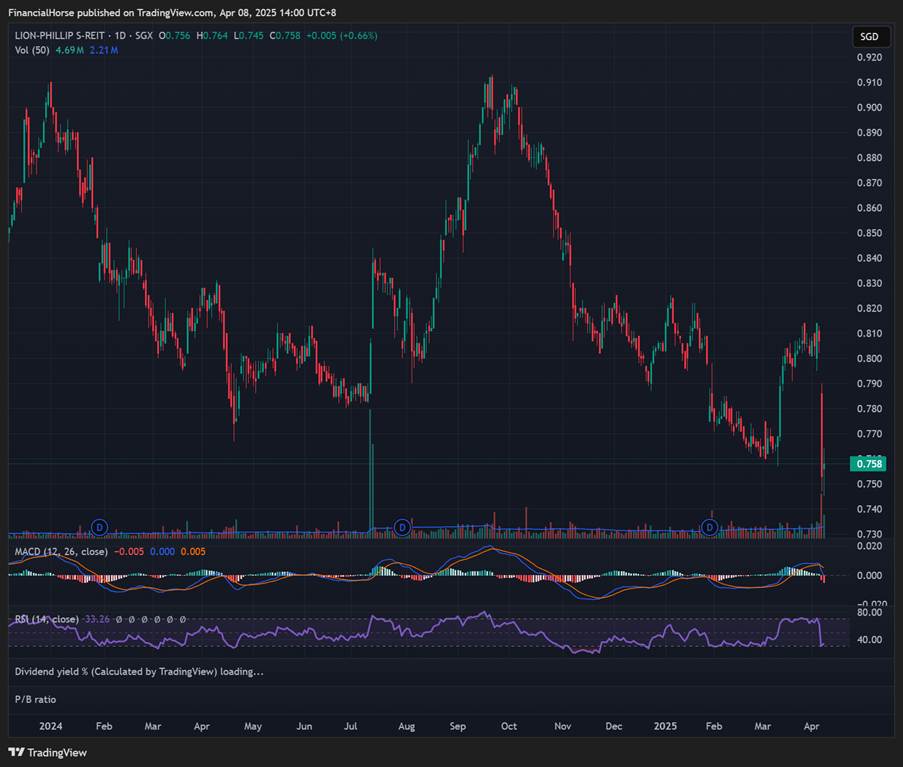The width and height of the screenshot is (903, 767).
Task: Click the Jul label on time axis
Action: pos(350,726)
